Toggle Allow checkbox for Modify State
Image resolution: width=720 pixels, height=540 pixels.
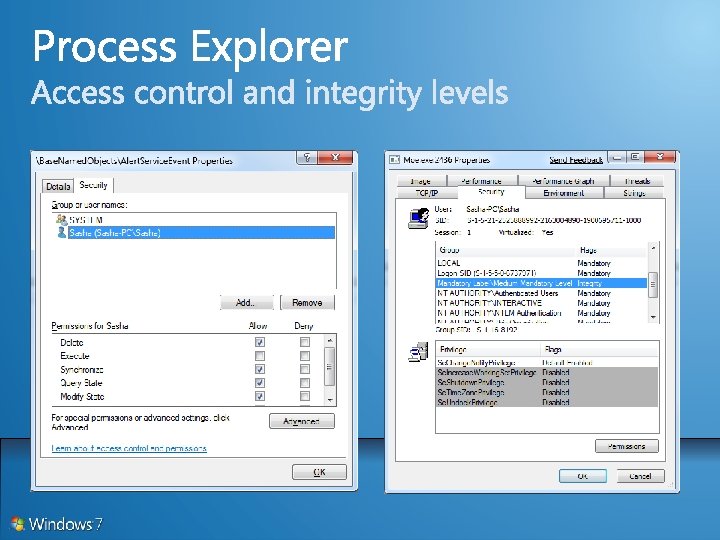point(259,396)
